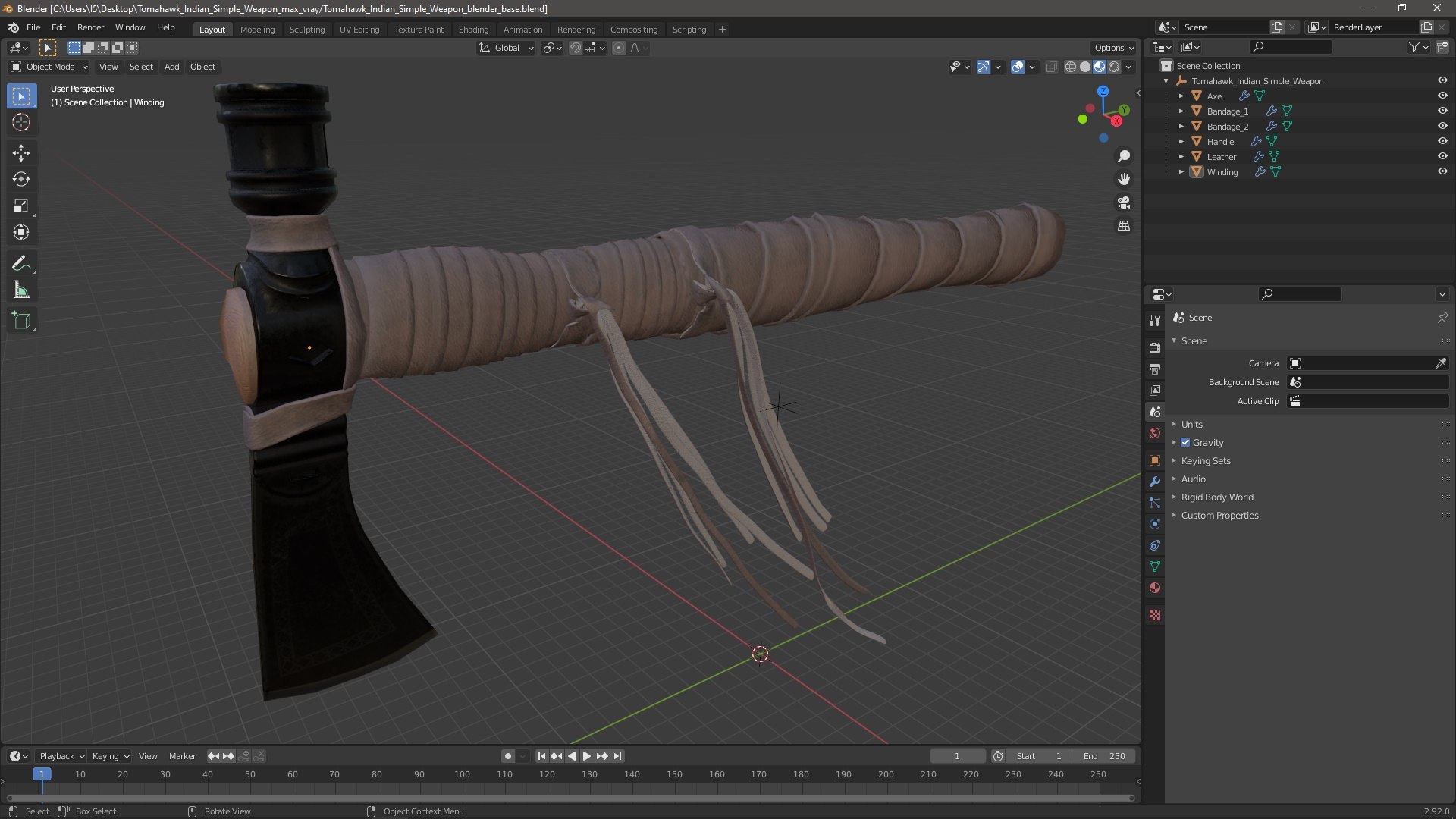Play the animation forward
This screenshot has width=1456, height=819.
[x=586, y=756]
